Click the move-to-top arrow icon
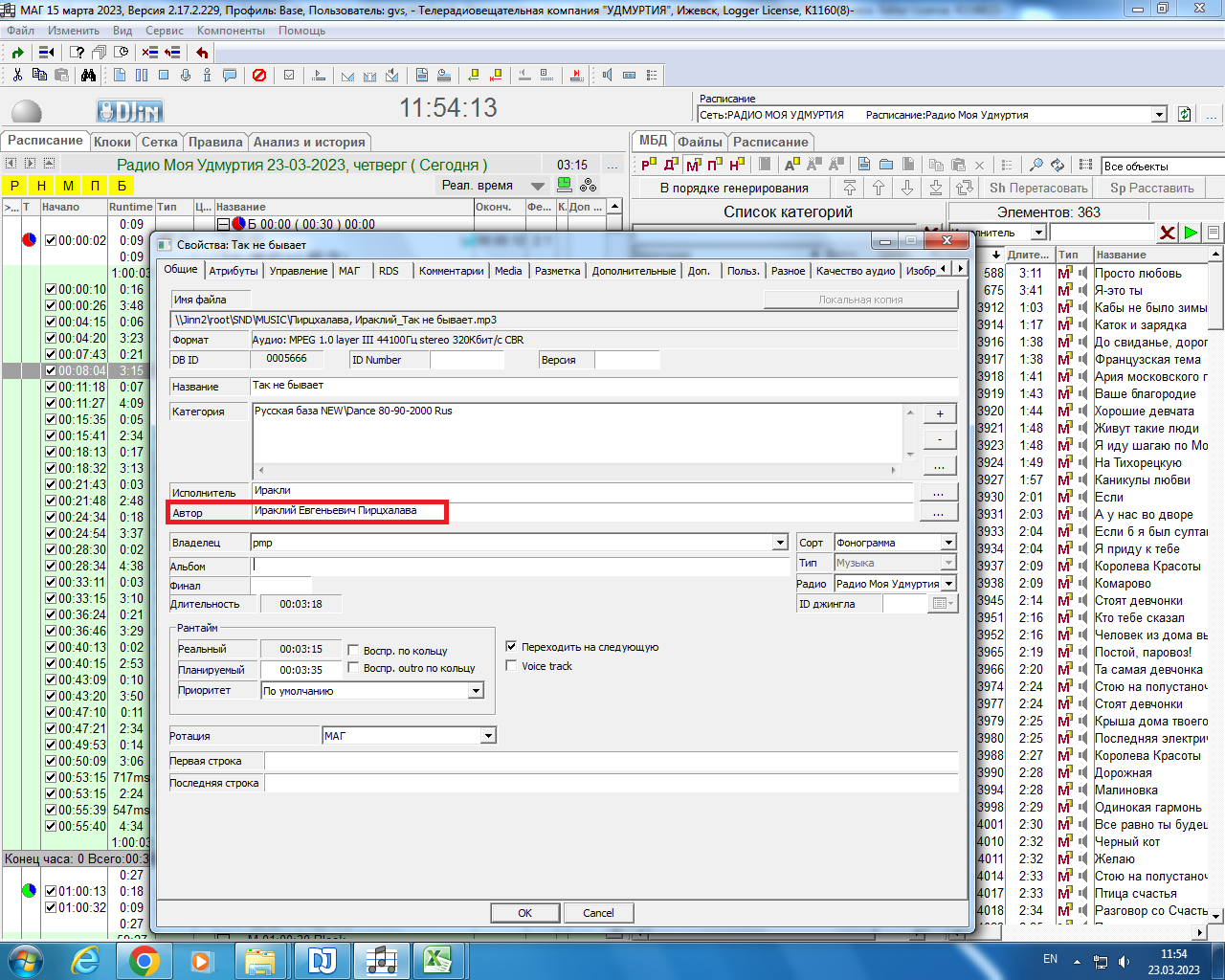The image size is (1225, 980). click(850, 188)
